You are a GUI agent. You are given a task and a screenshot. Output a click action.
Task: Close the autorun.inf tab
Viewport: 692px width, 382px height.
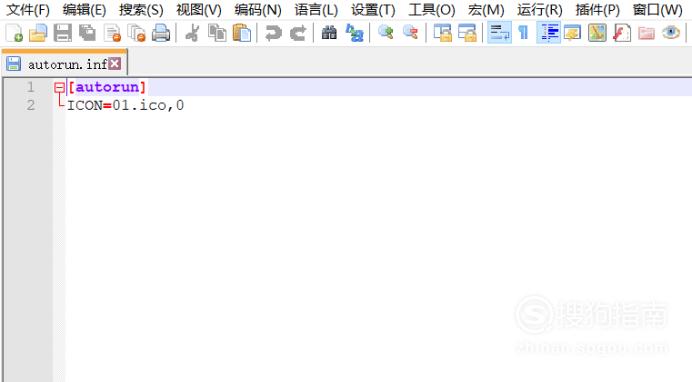coord(115,64)
